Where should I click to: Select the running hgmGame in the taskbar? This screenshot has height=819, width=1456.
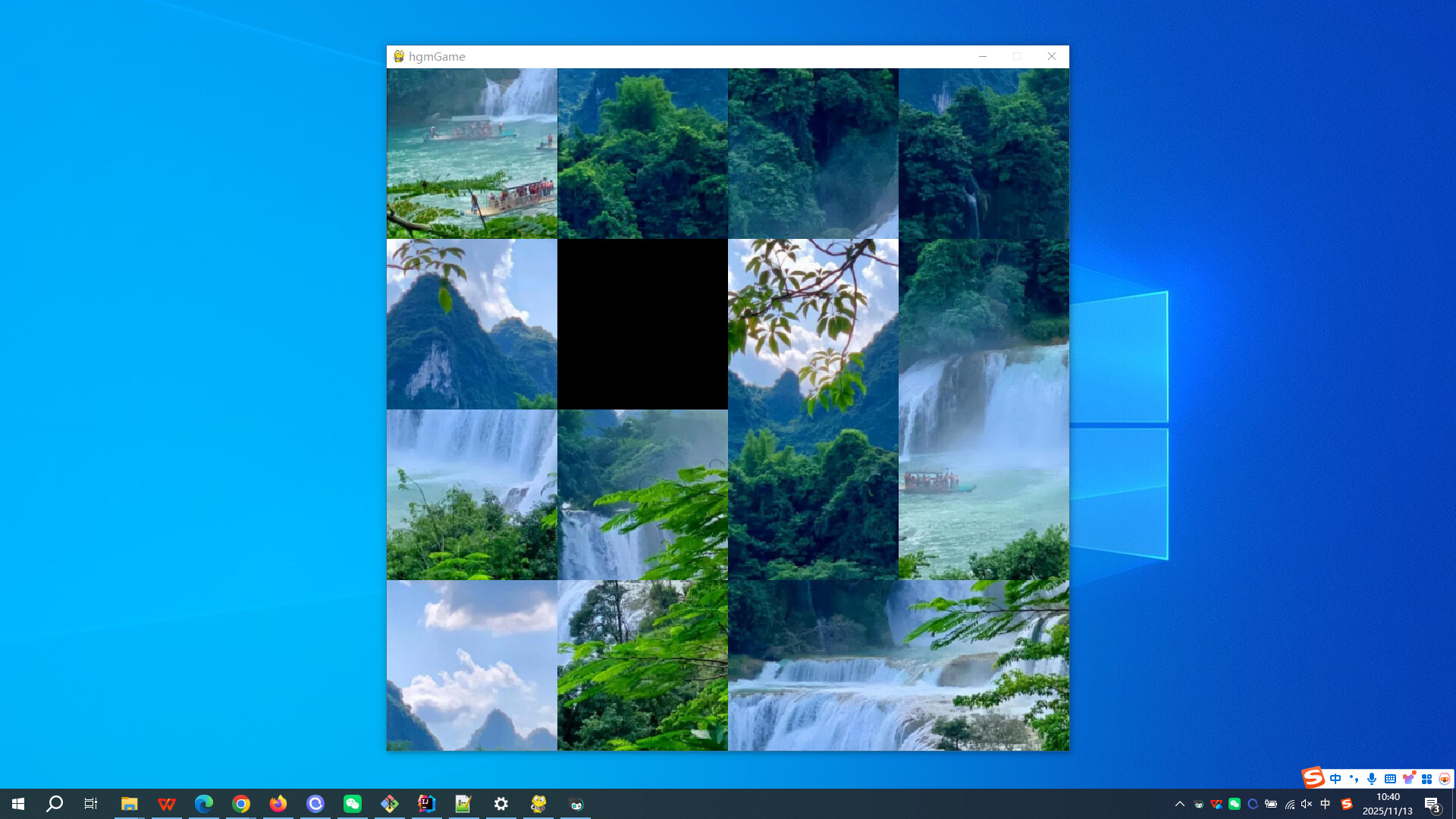point(538,803)
